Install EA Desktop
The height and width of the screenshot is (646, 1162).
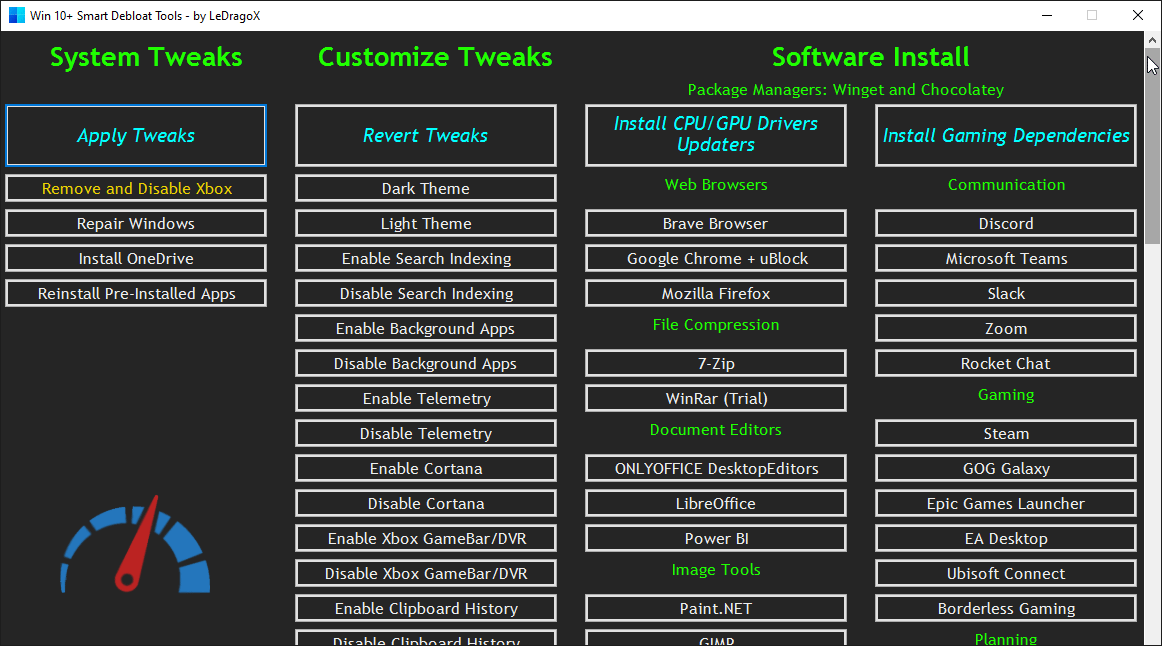tap(1006, 538)
